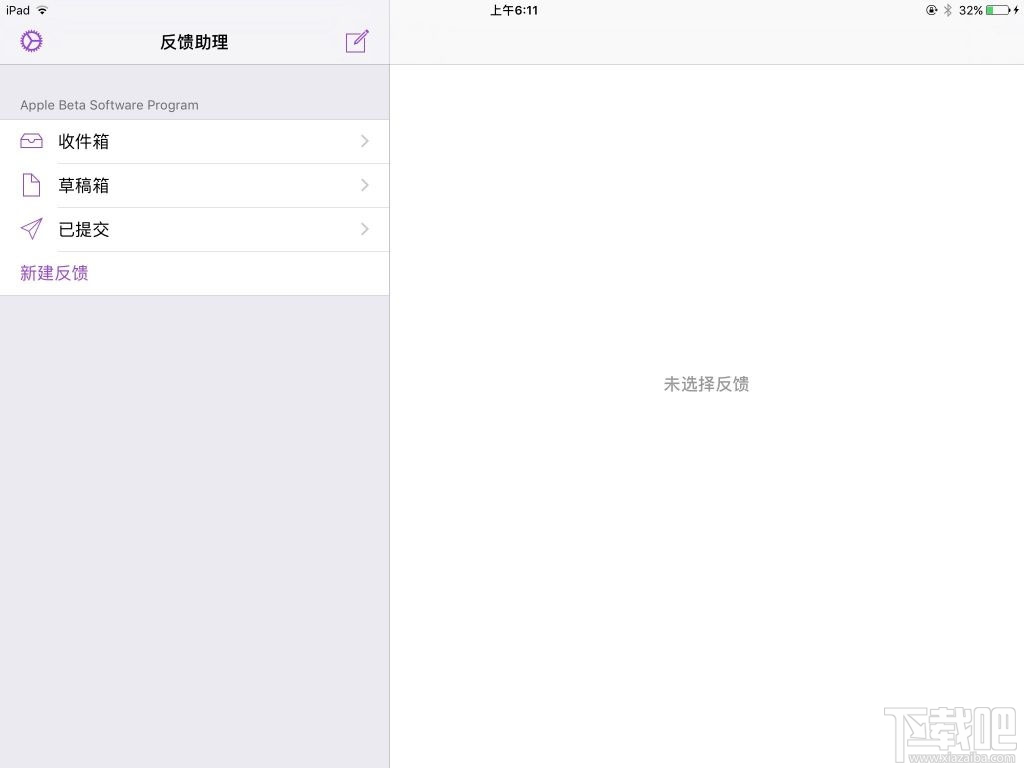1024x768 pixels.
Task: Tap the drafts document icon
Action: 31,185
